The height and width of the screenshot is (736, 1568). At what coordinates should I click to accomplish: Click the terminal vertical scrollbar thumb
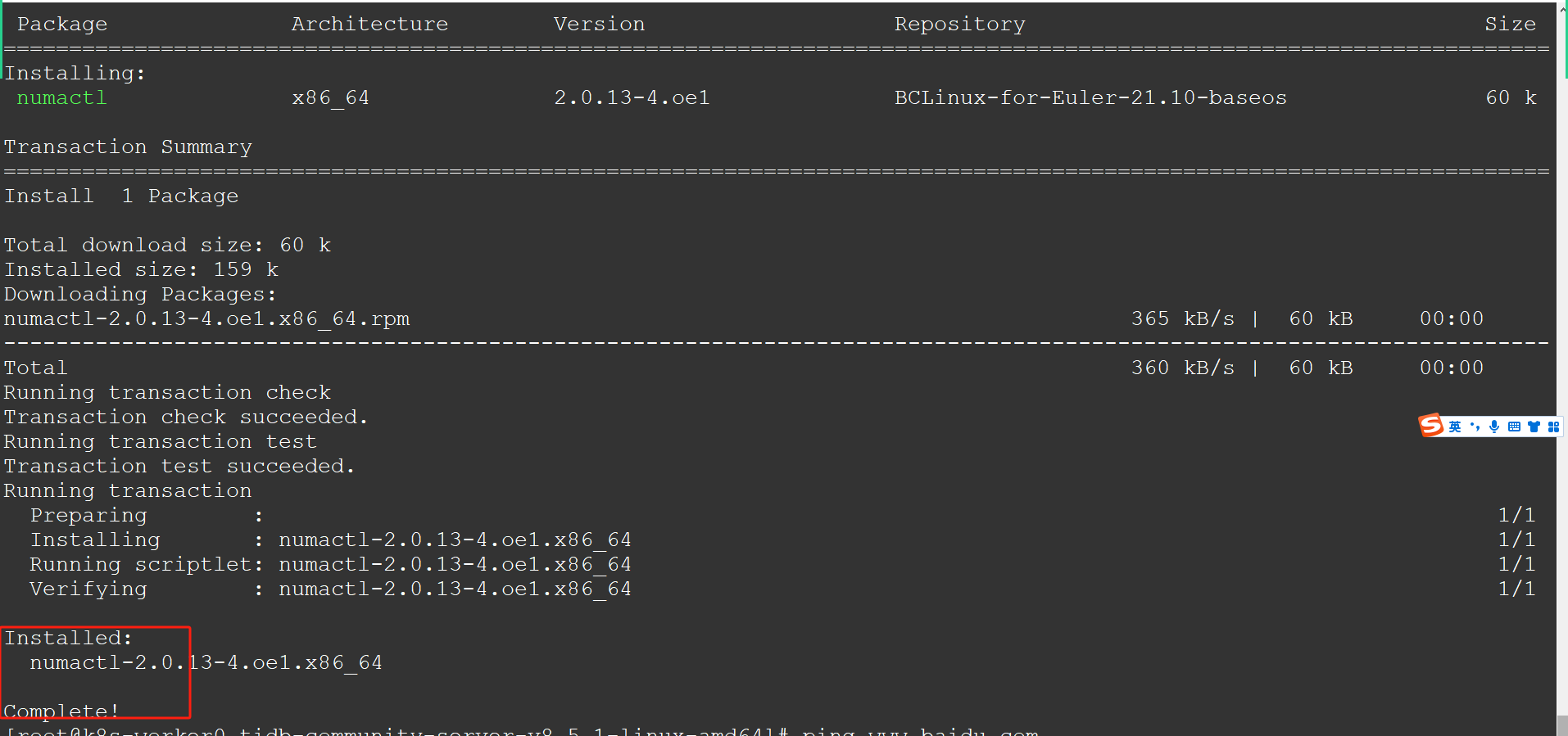1562,725
